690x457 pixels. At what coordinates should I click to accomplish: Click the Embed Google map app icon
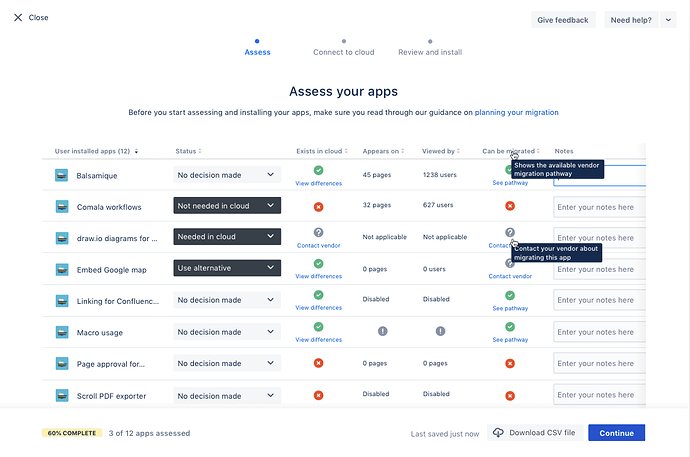(x=61, y=268)
